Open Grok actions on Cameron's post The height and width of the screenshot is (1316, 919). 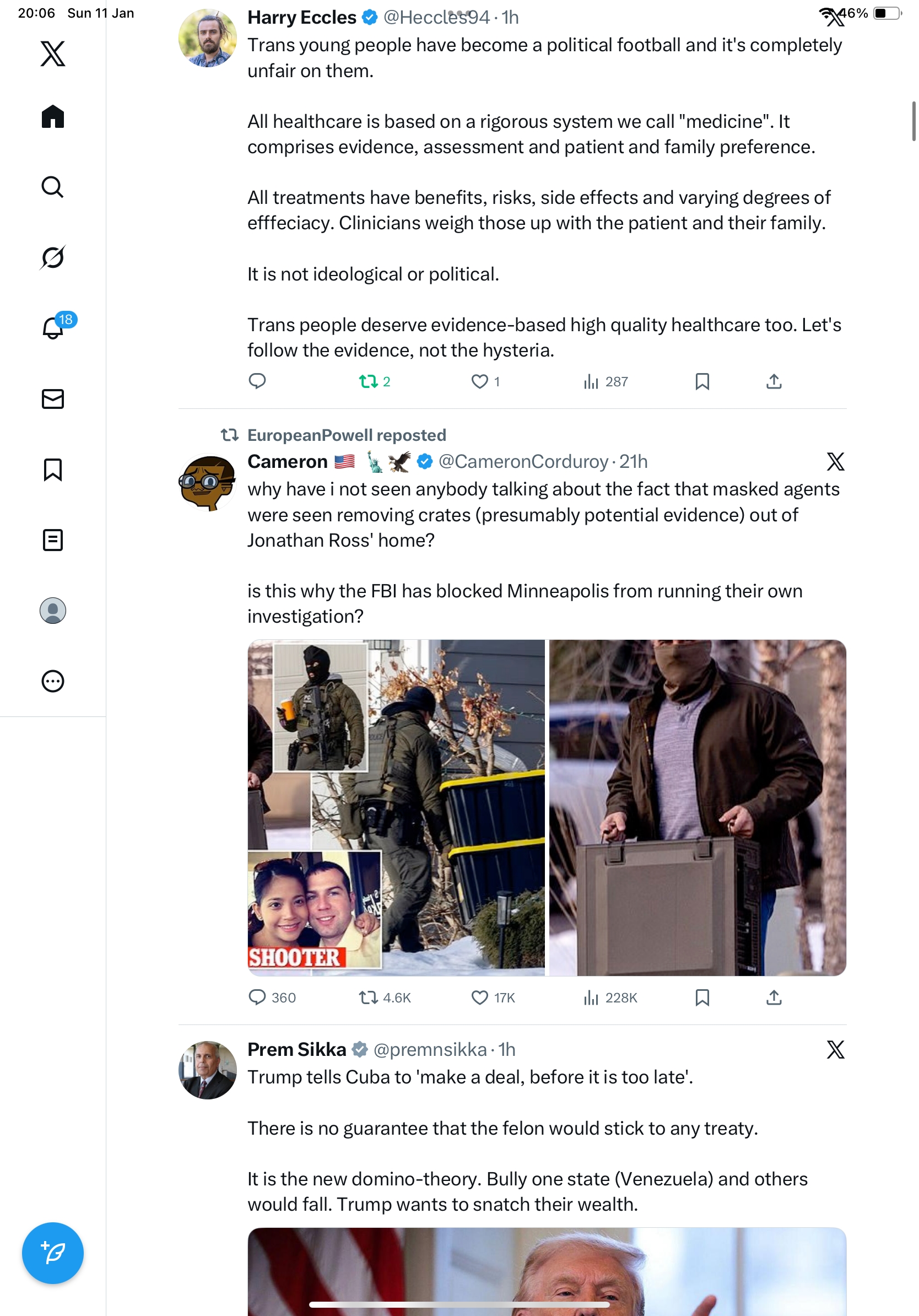pos(835,461)
